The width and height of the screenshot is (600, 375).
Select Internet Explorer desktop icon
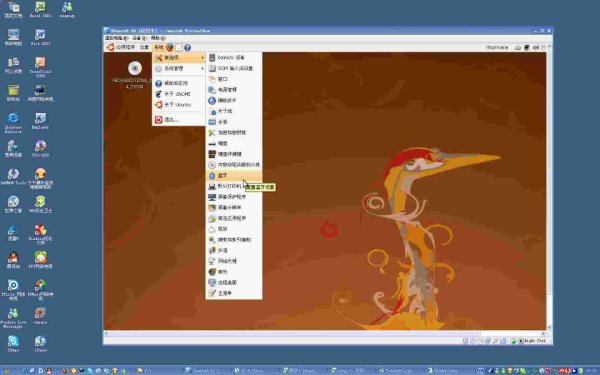pos(13,123)
